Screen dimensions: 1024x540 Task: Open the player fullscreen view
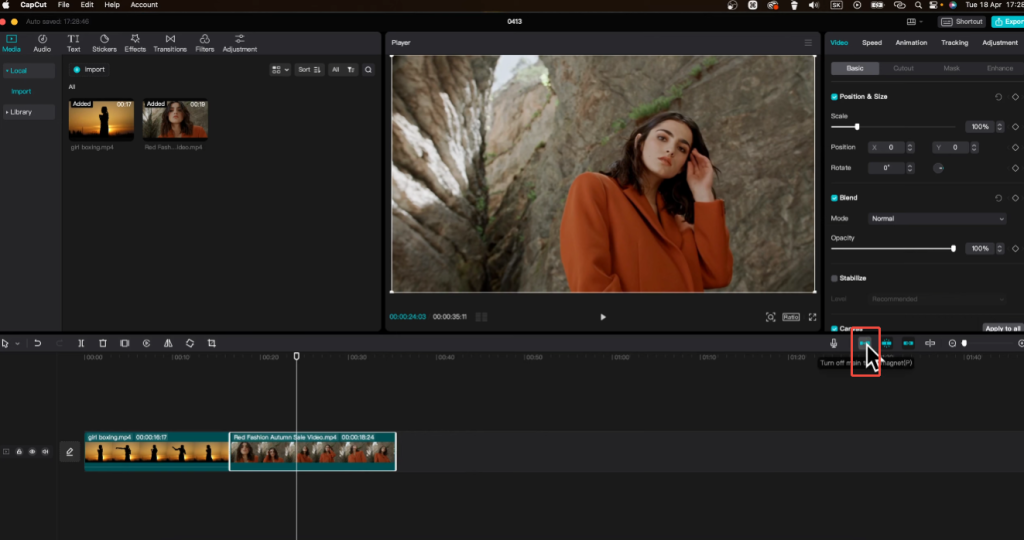click(x=812, y=317)
